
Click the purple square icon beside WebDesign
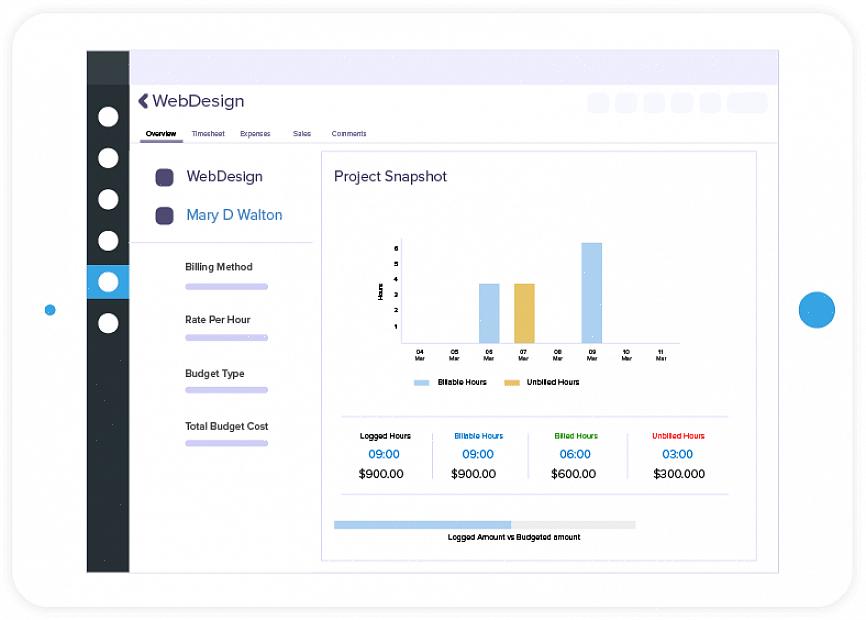(165, 177)
